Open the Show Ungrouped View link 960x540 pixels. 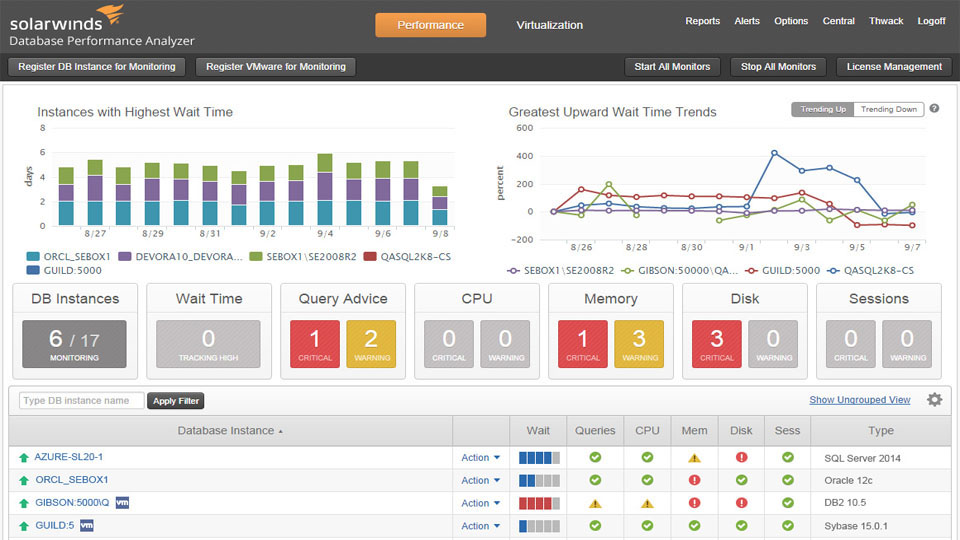859,400
